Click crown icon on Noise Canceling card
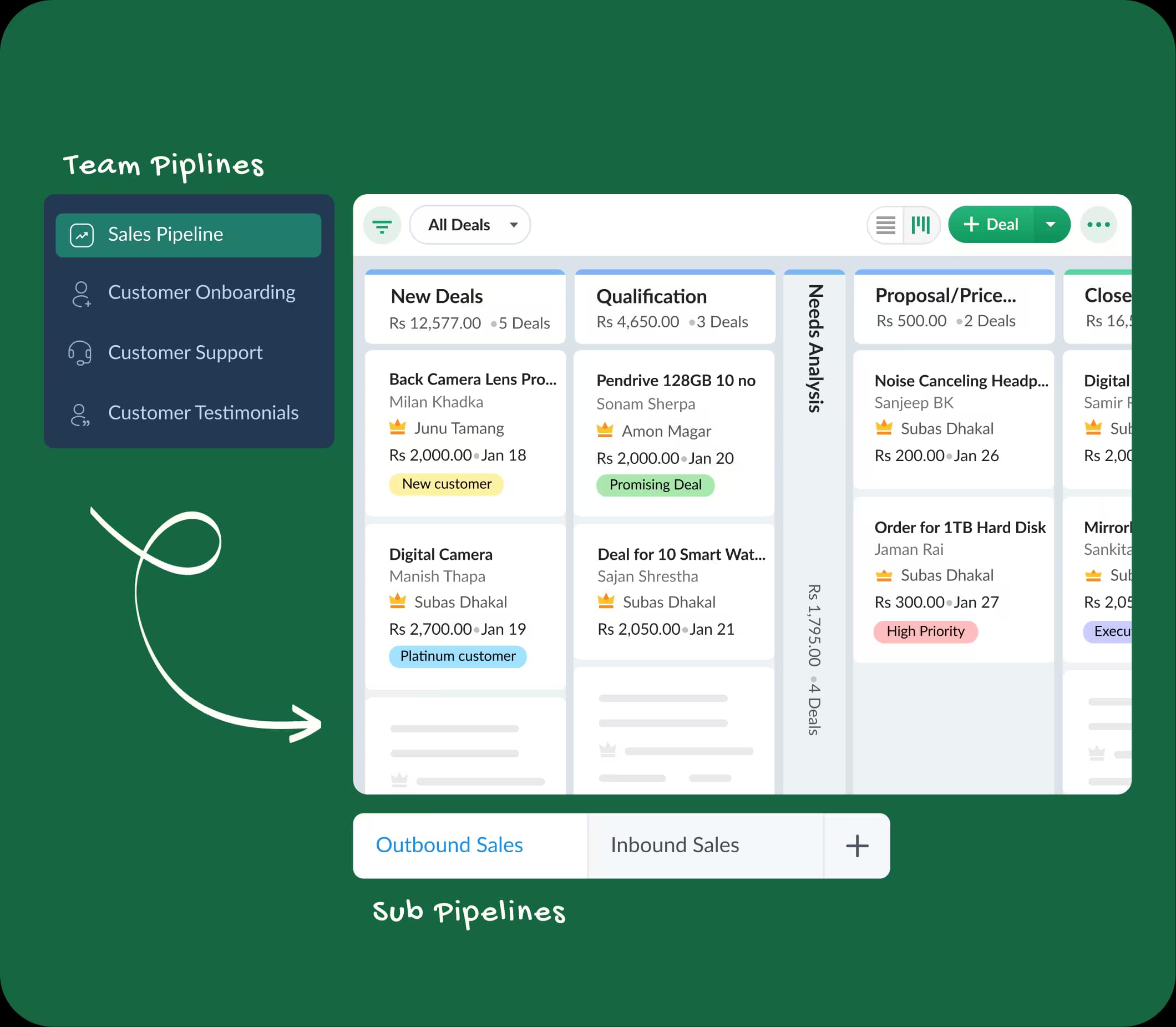1176x1027 pixels. click(884, 428)
